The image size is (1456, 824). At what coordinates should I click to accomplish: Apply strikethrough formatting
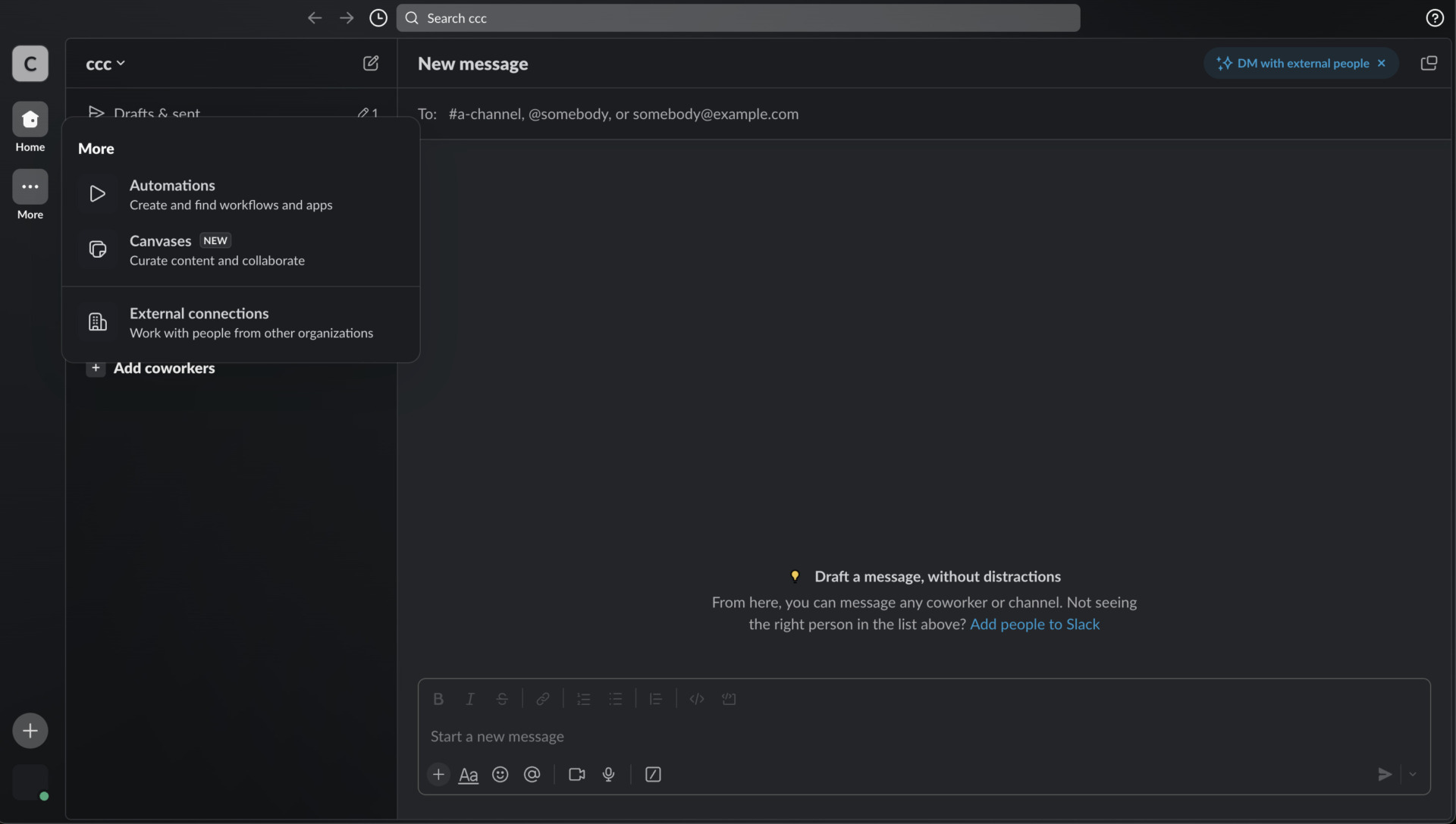pyautogui.click(x=503, y=698)
